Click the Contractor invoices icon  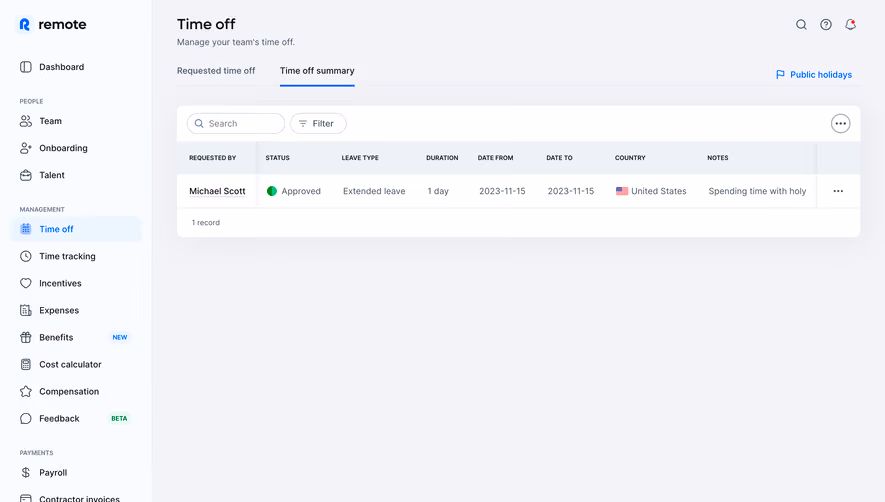click(x=25, y=498)
